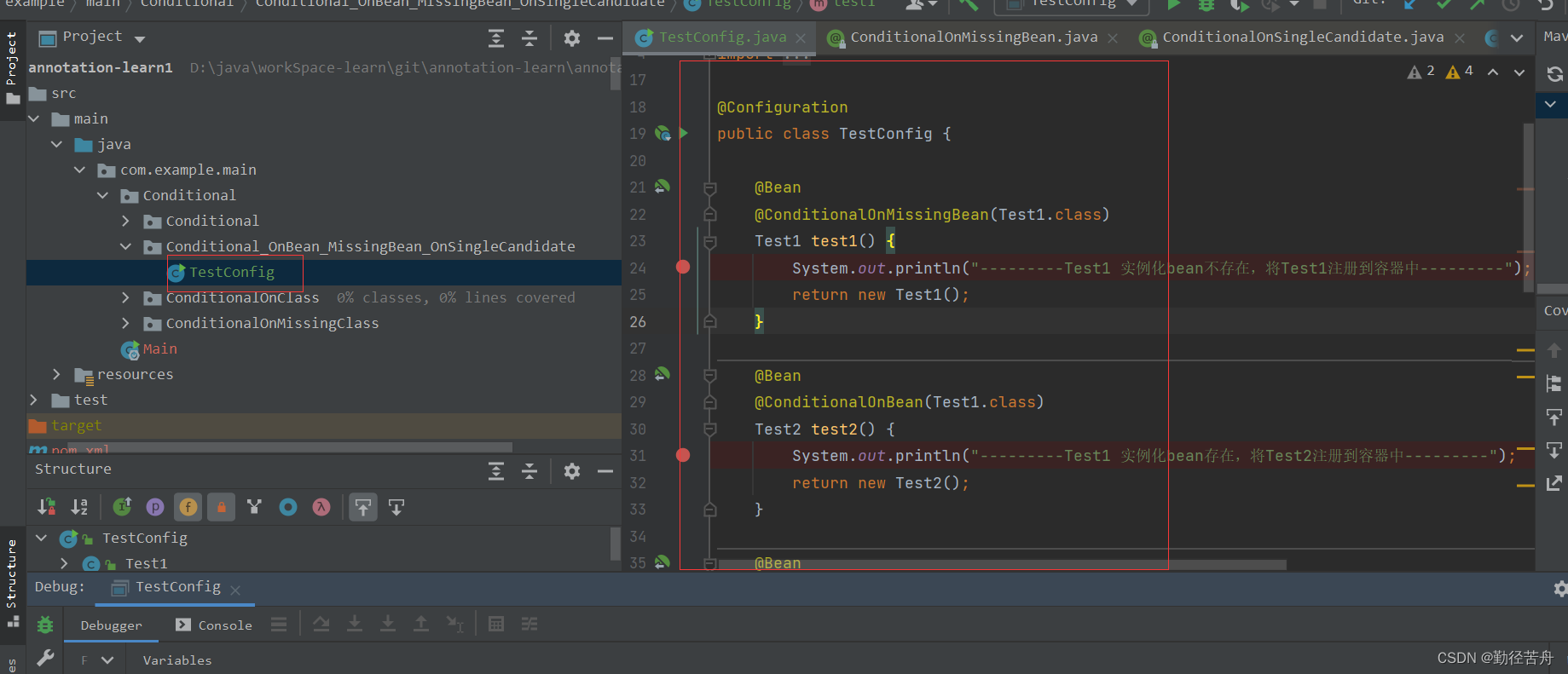Go to next highlighted error arrow
This screenshot has height=674, width=1568.
pos(1519,72)
